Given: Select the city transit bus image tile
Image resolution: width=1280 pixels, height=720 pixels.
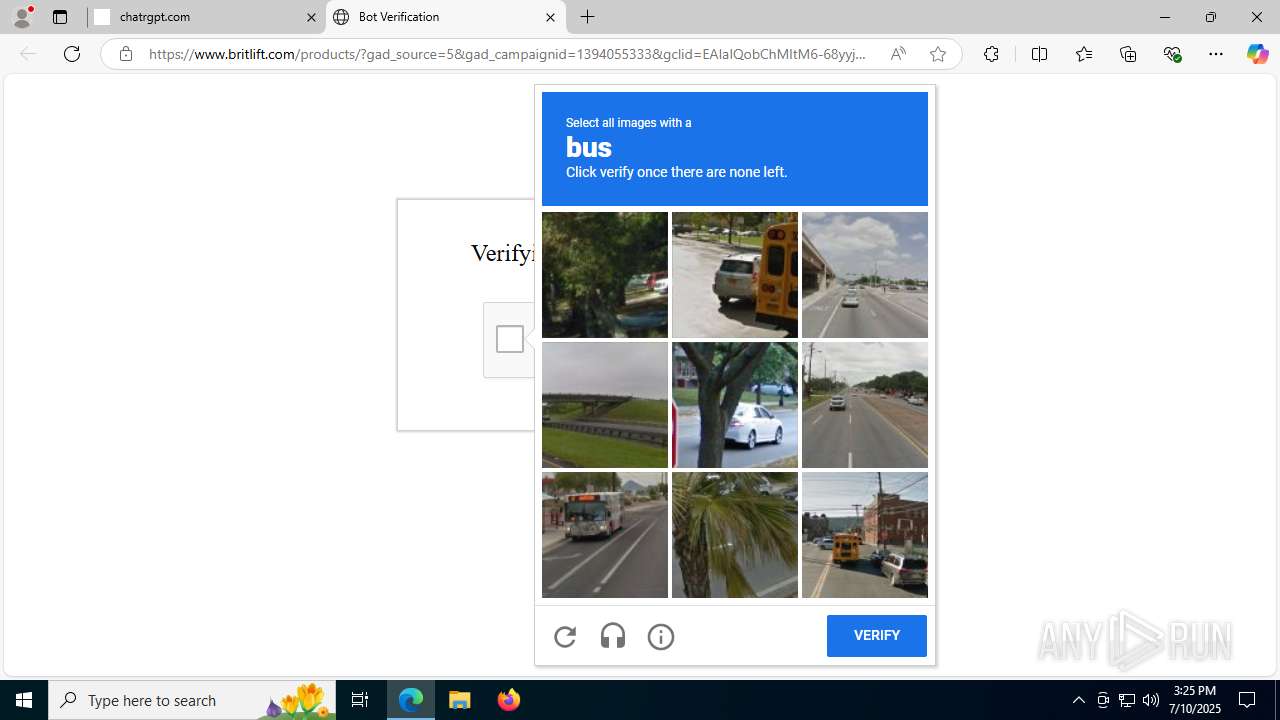Looking at the screenshot, I should click(605, 535).
